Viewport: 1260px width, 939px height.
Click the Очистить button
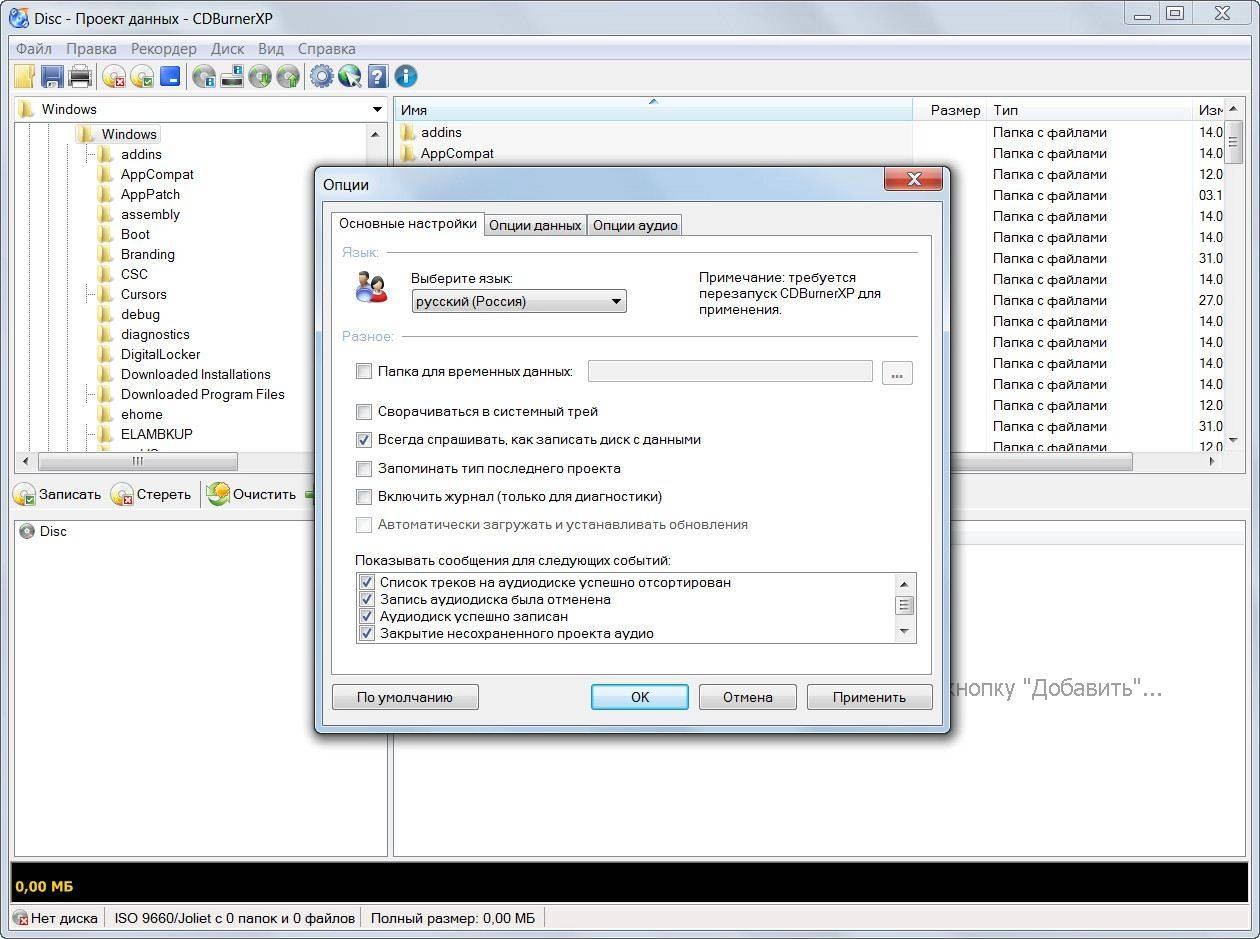[253, 494]
